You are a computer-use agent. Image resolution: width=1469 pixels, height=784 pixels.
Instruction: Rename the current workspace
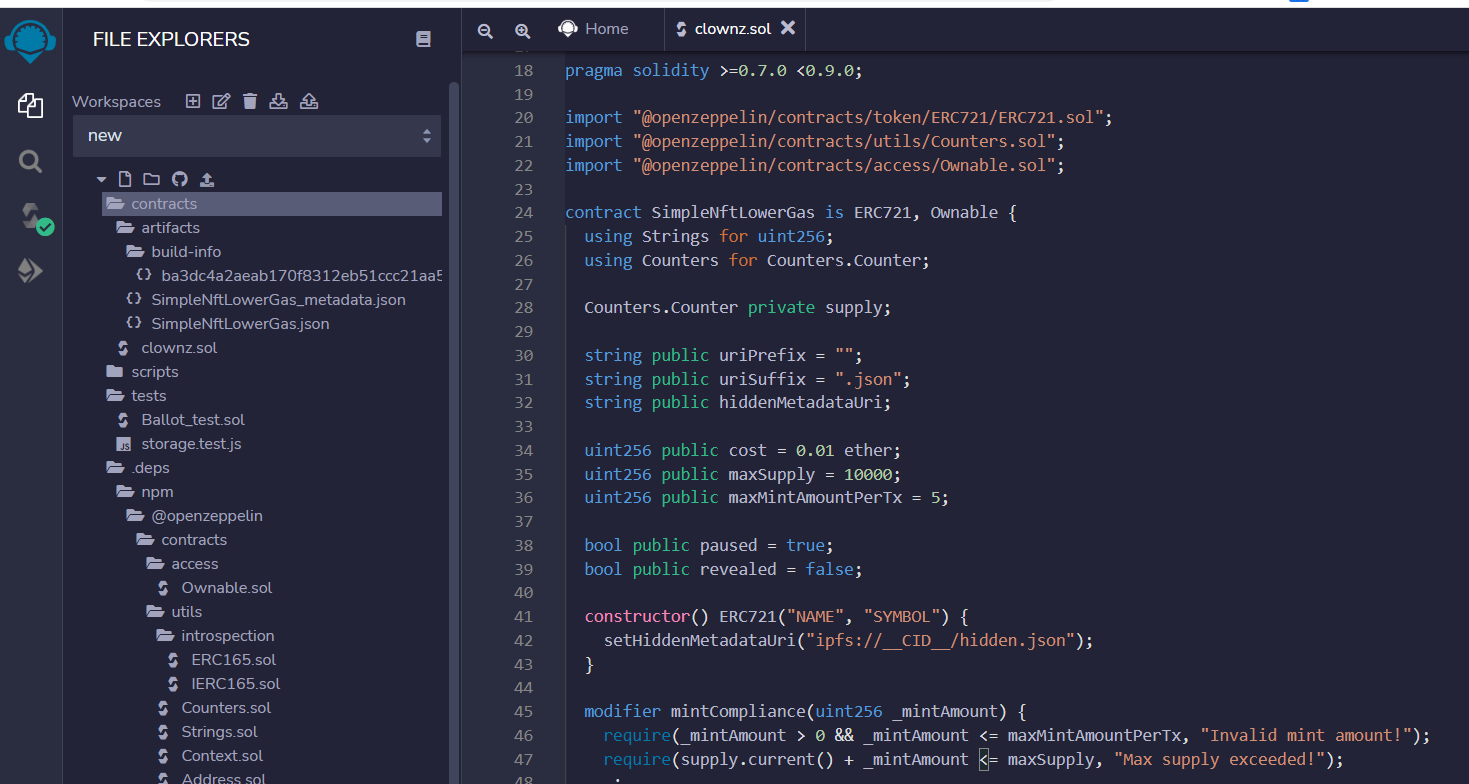[221, 101]
